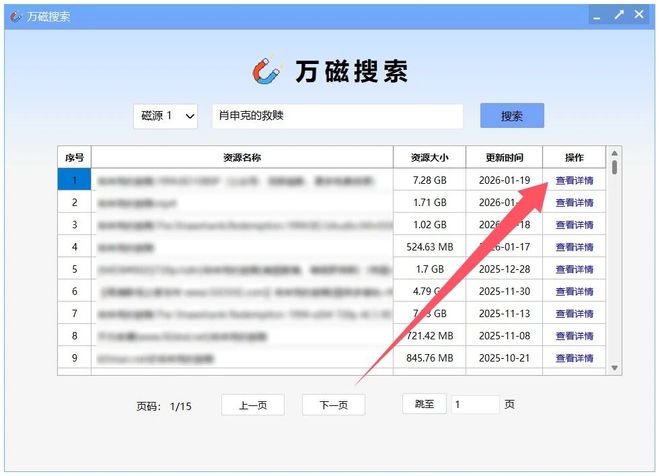Open 查看详情 for row 1

tap(574, 181)
